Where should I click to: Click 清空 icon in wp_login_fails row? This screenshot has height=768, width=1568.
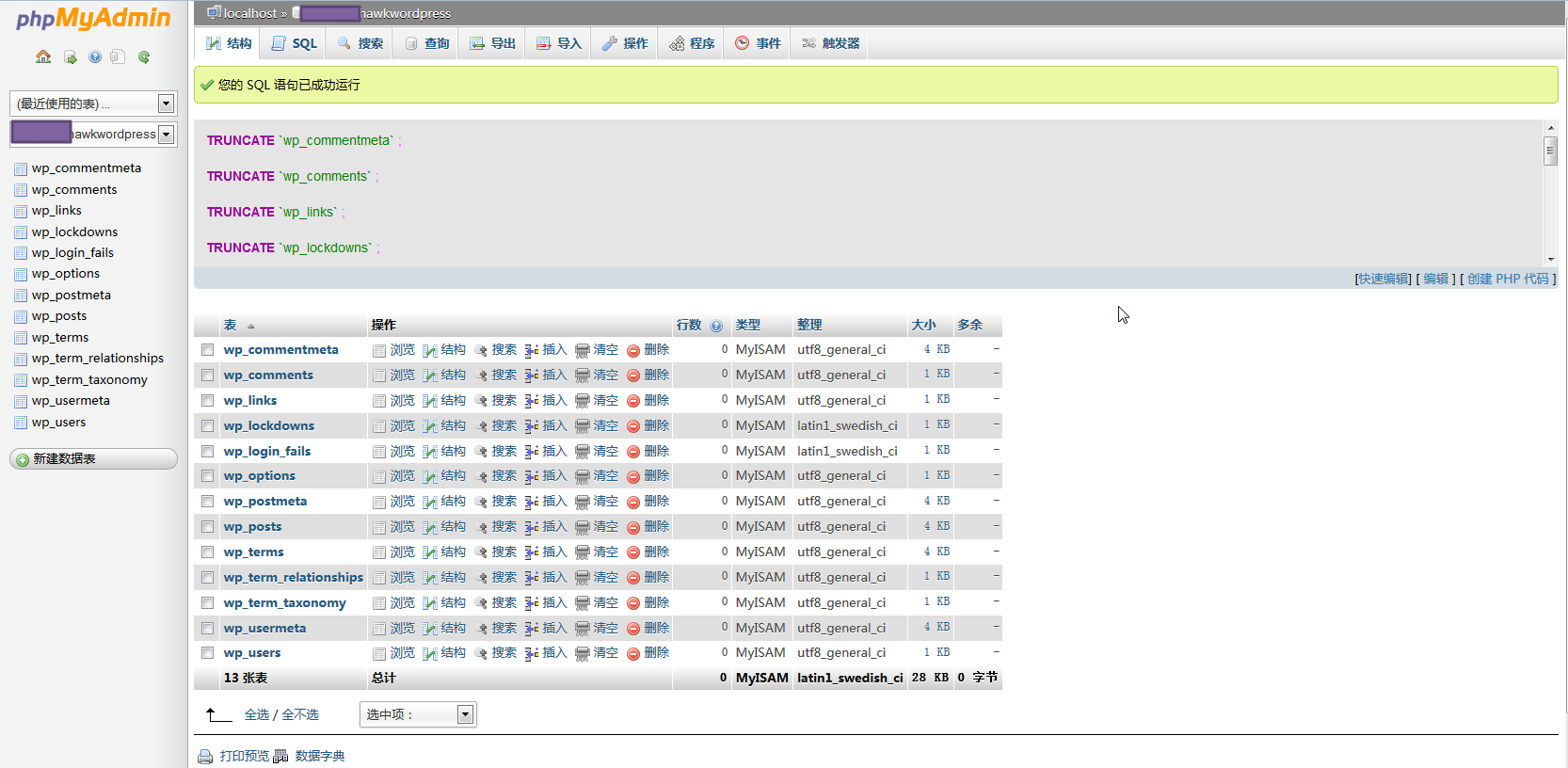[583, 452]
